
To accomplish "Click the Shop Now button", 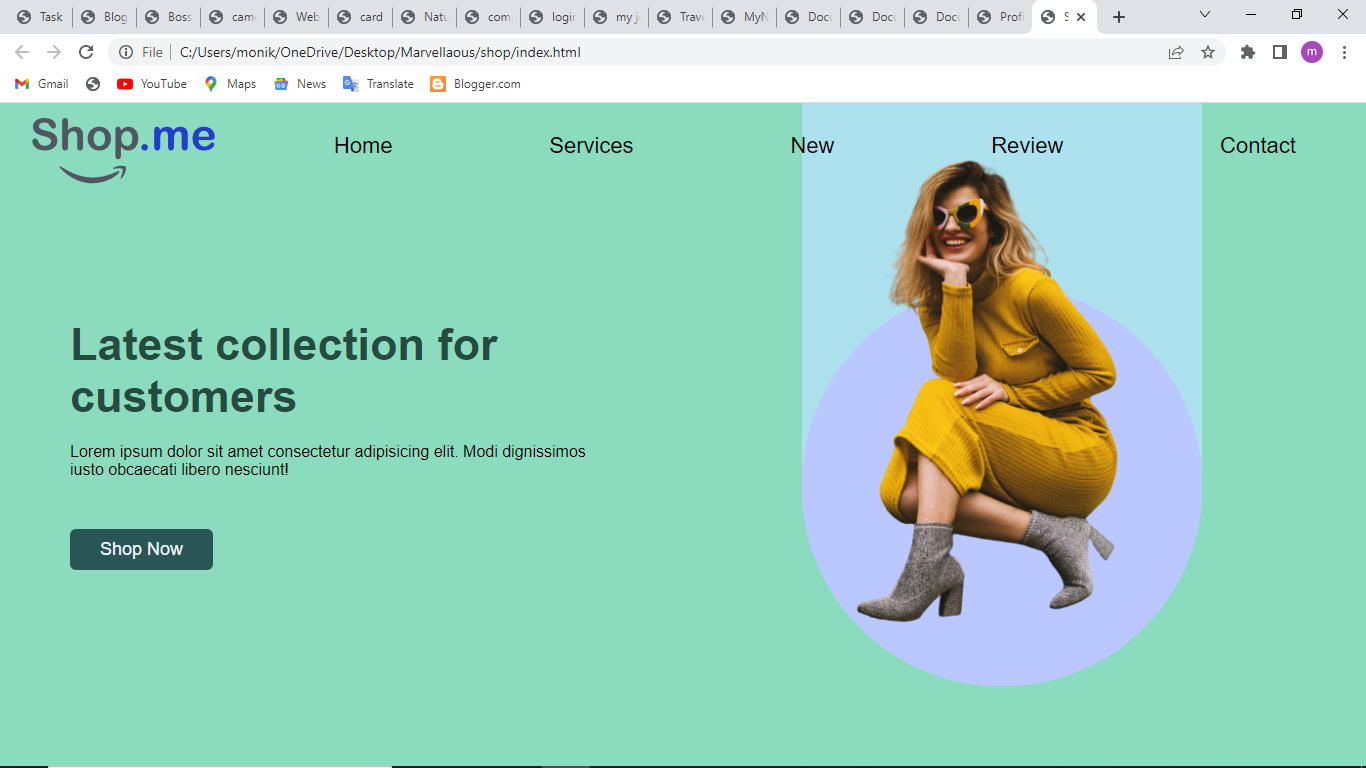I will pos(141,549).
